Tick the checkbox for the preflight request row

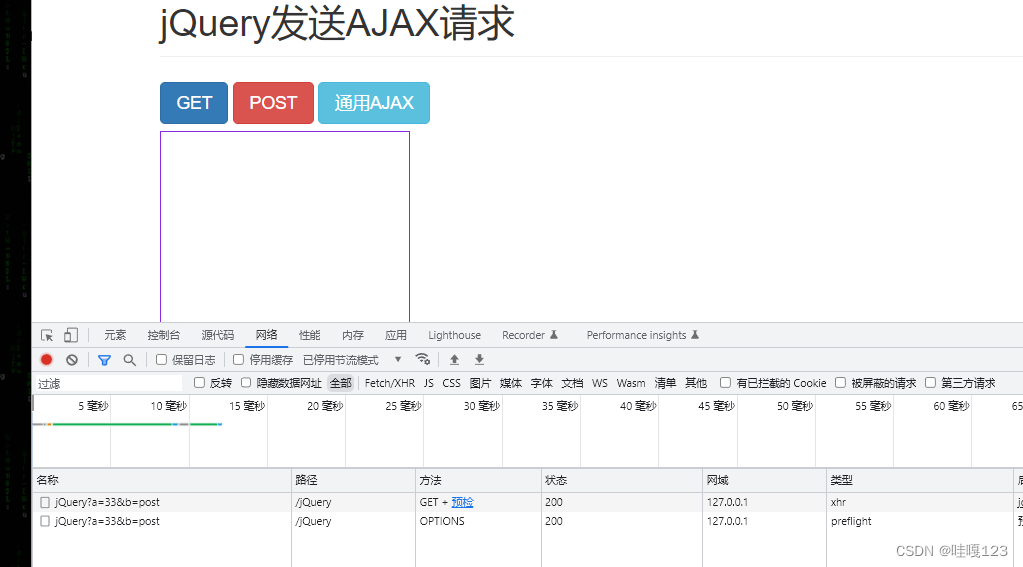pos(45,521)
